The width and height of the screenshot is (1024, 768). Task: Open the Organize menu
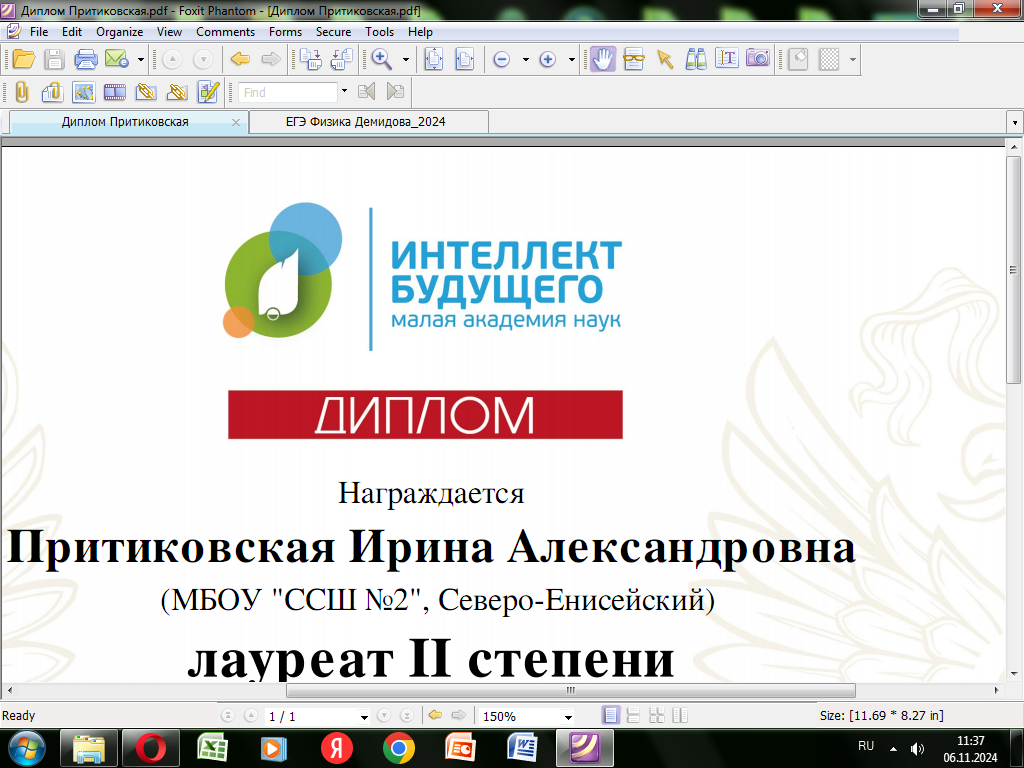(120, 31)
